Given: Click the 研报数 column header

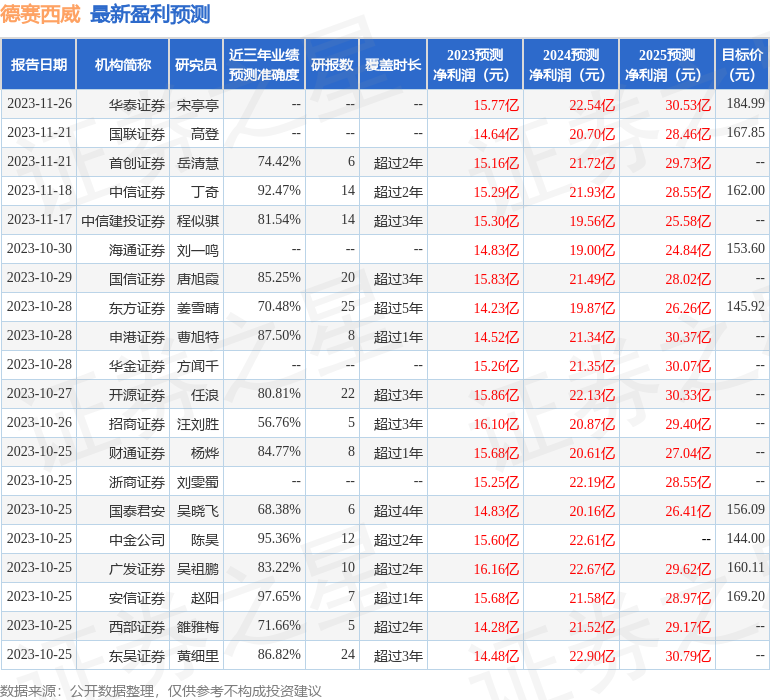Looking at the screenshot, I should click(x=332, y=64).
